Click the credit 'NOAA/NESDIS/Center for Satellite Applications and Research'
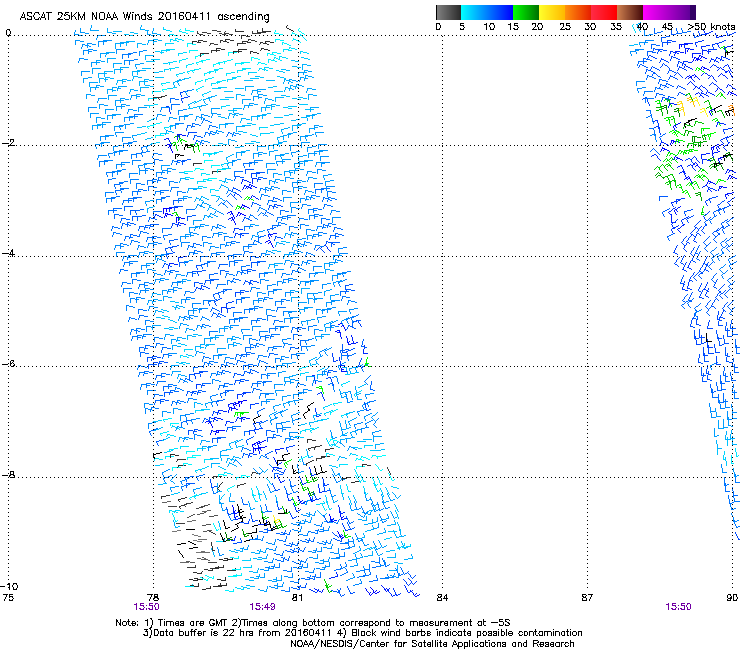 [432, 644]
